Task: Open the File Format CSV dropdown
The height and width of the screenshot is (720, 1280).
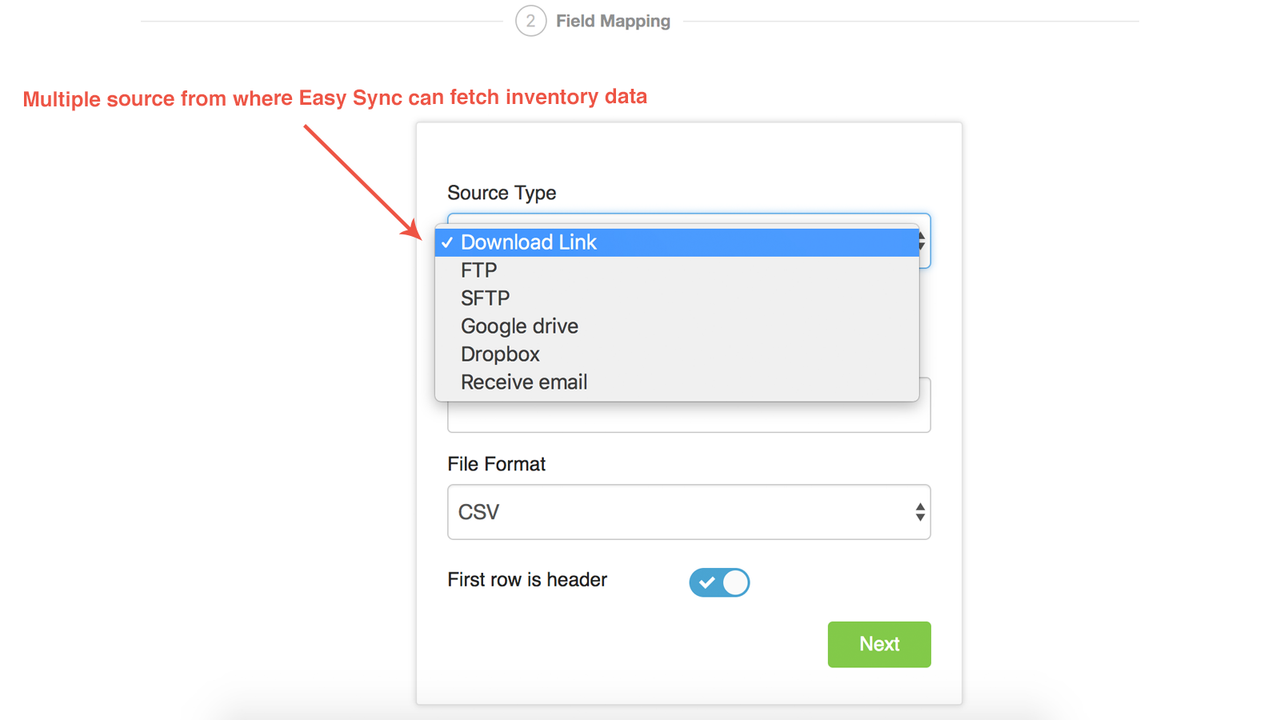Action: [x=689, y=512]
